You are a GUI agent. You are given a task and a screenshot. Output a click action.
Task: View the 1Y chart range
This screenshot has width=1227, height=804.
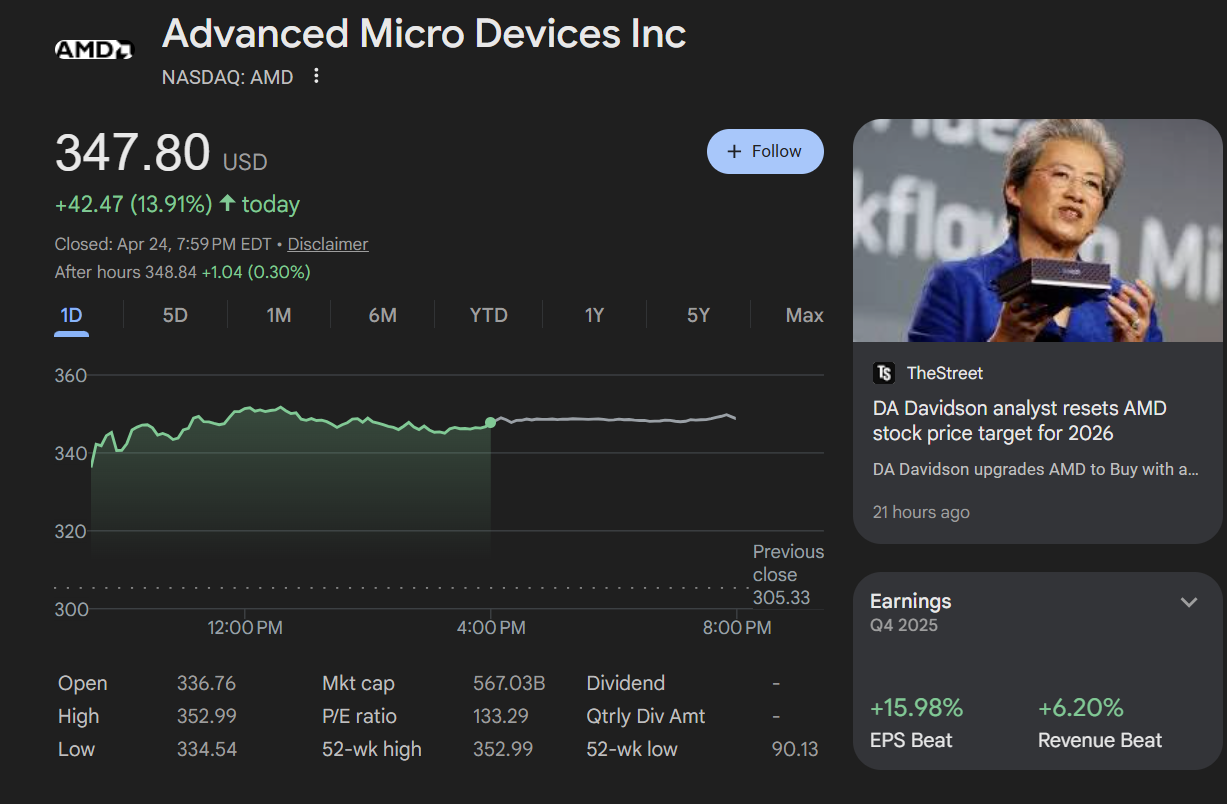(x=595, y=315)
